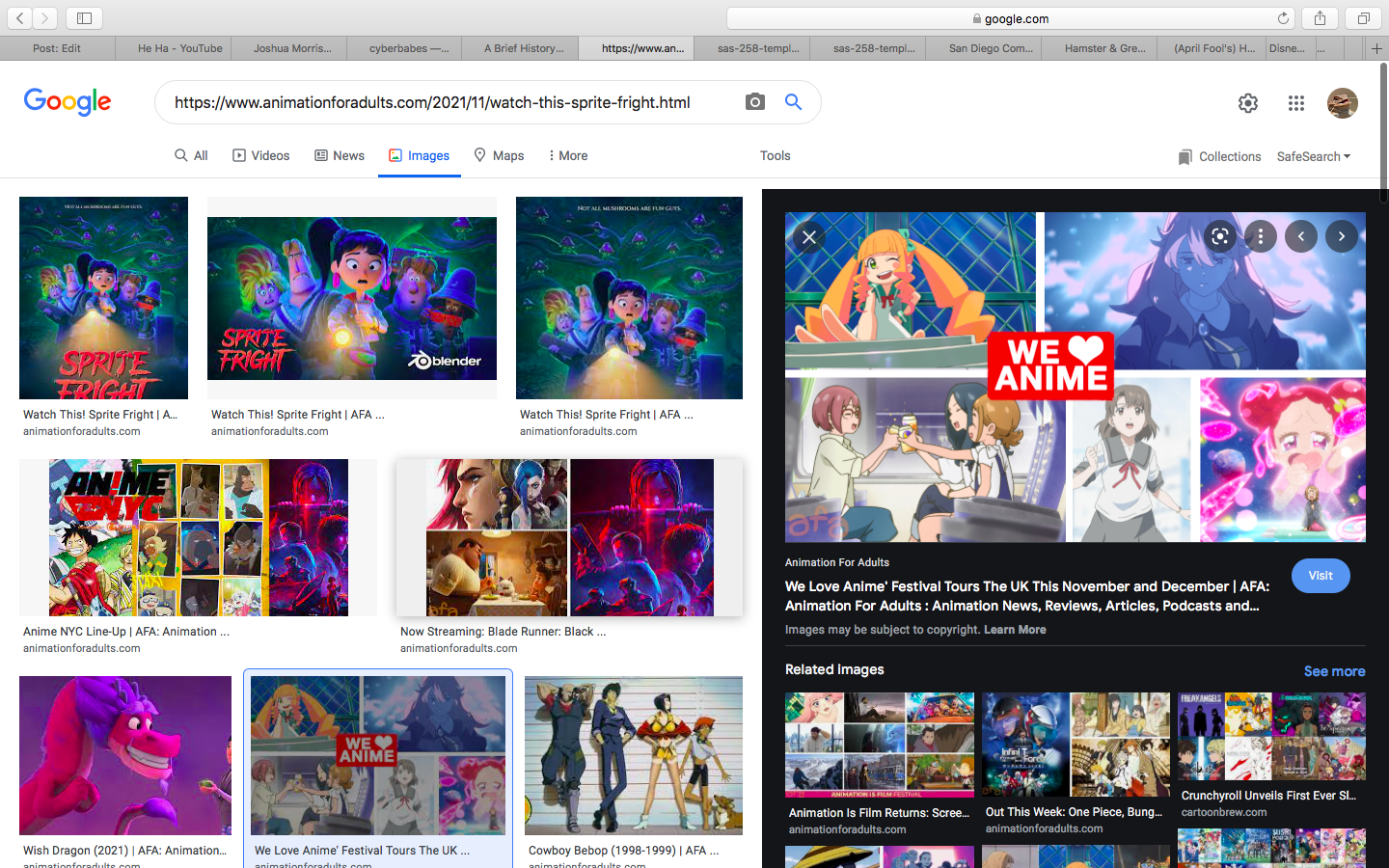
Task: Click the Visit button
Action: [x=1321, y=576]
